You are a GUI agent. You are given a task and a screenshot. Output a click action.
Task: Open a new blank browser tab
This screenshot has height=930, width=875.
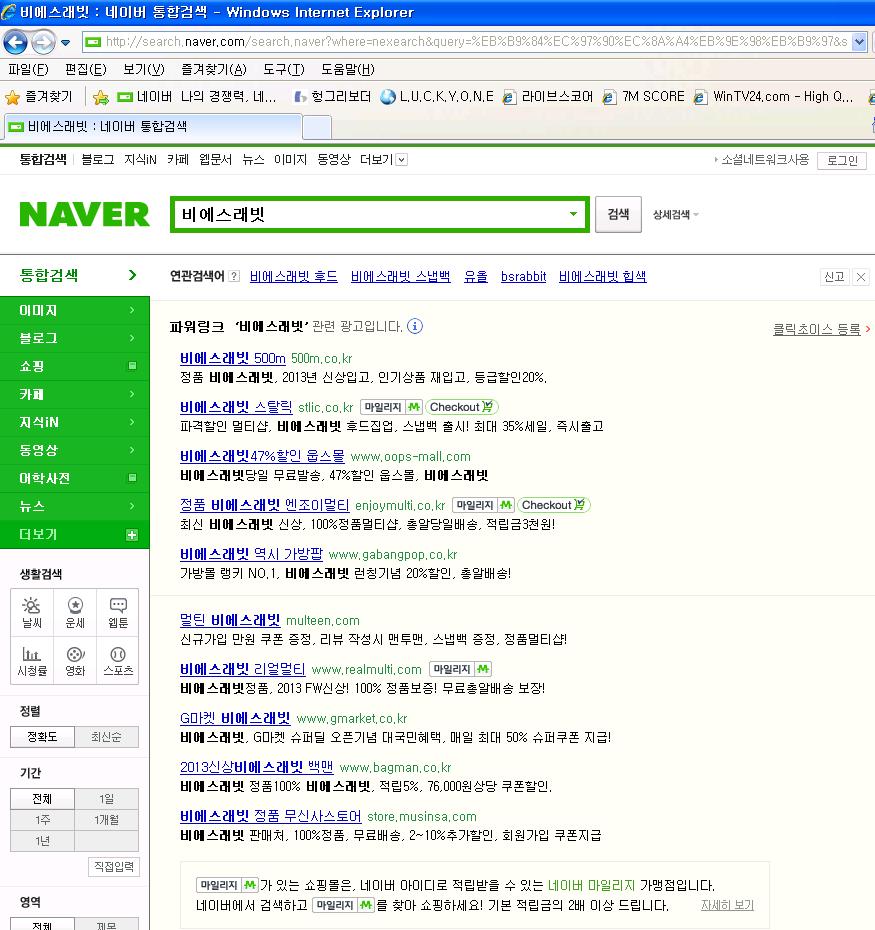(x=317, y=128)
